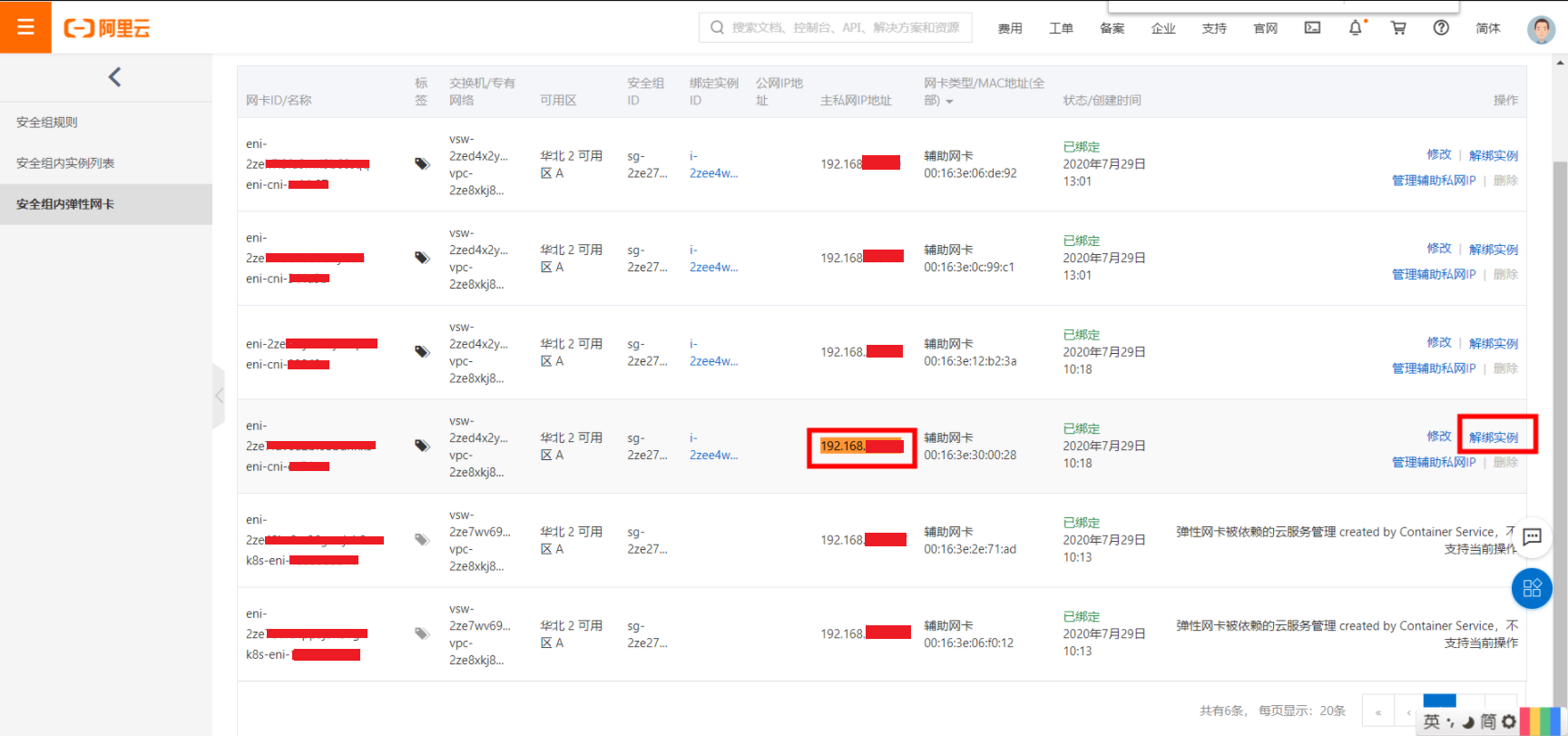Open the 工单 menu

tap(1061, 28)
